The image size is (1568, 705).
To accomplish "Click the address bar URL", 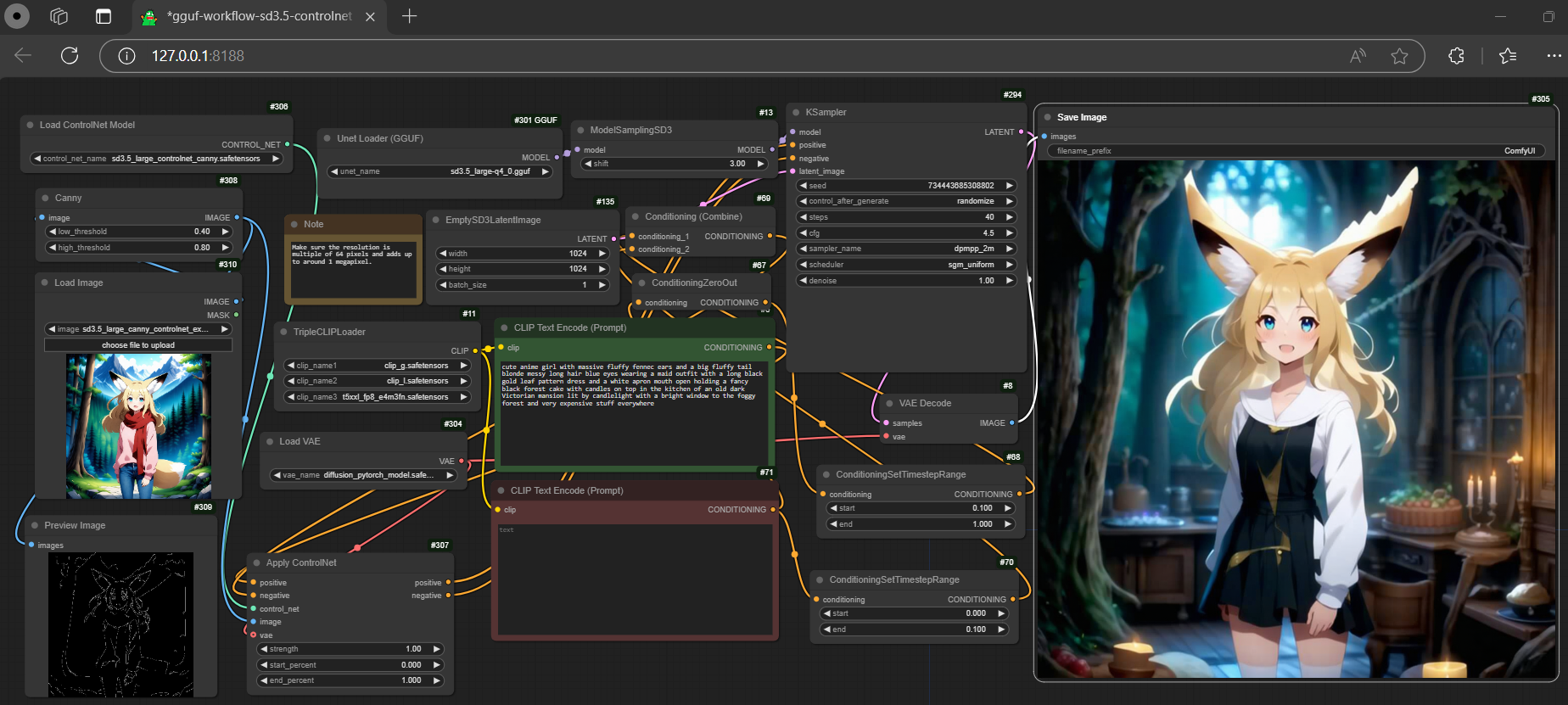I will (x=198, y=56).
